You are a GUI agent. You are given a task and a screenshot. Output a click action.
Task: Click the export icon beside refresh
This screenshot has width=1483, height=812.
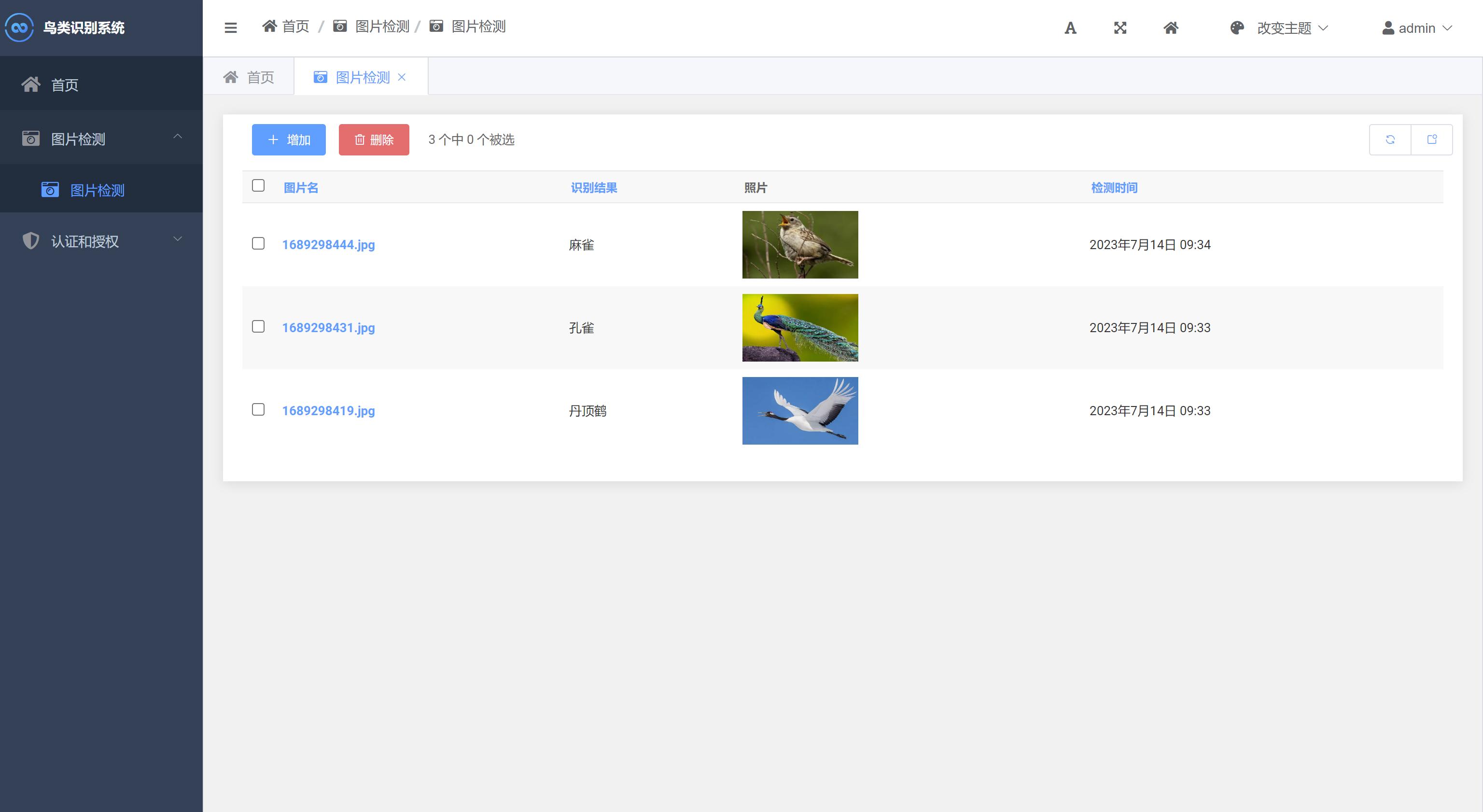coord(1432,139)
